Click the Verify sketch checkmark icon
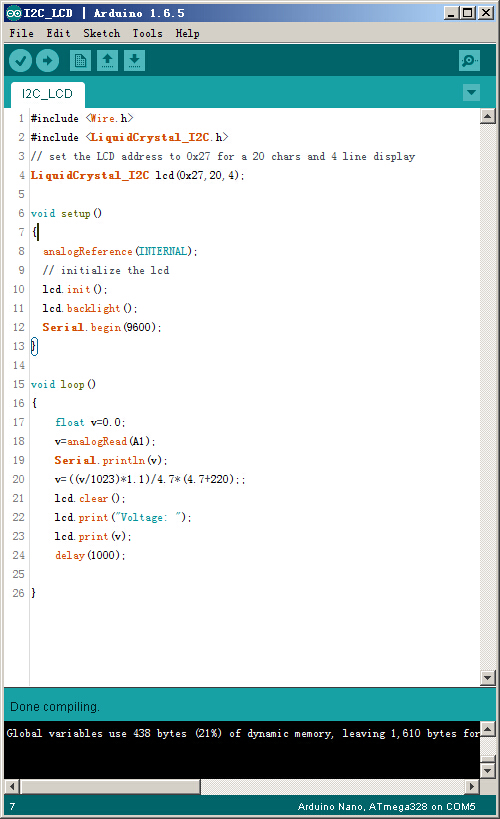 point(21,61)
